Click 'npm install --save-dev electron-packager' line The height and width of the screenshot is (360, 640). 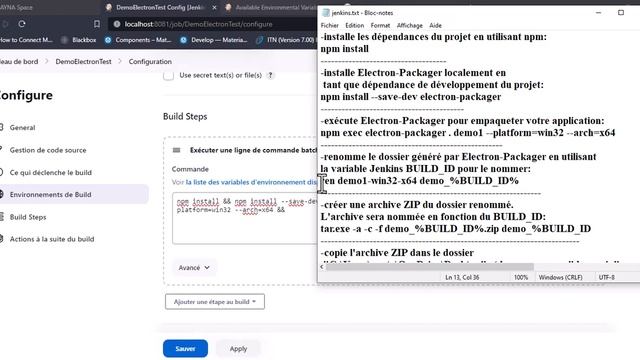(411, 97)
